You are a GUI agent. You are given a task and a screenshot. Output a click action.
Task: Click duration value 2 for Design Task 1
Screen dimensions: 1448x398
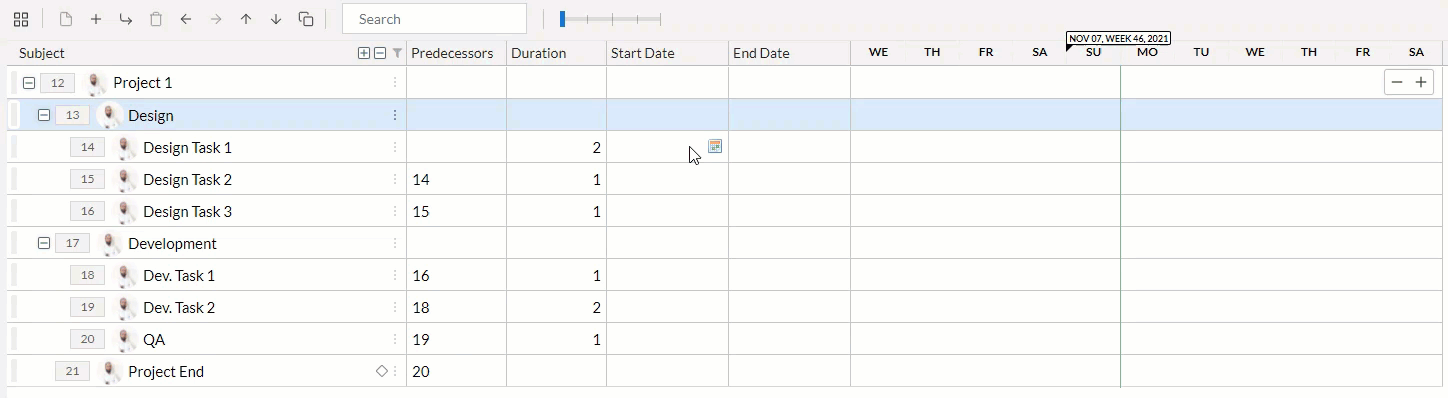point(597,147)
